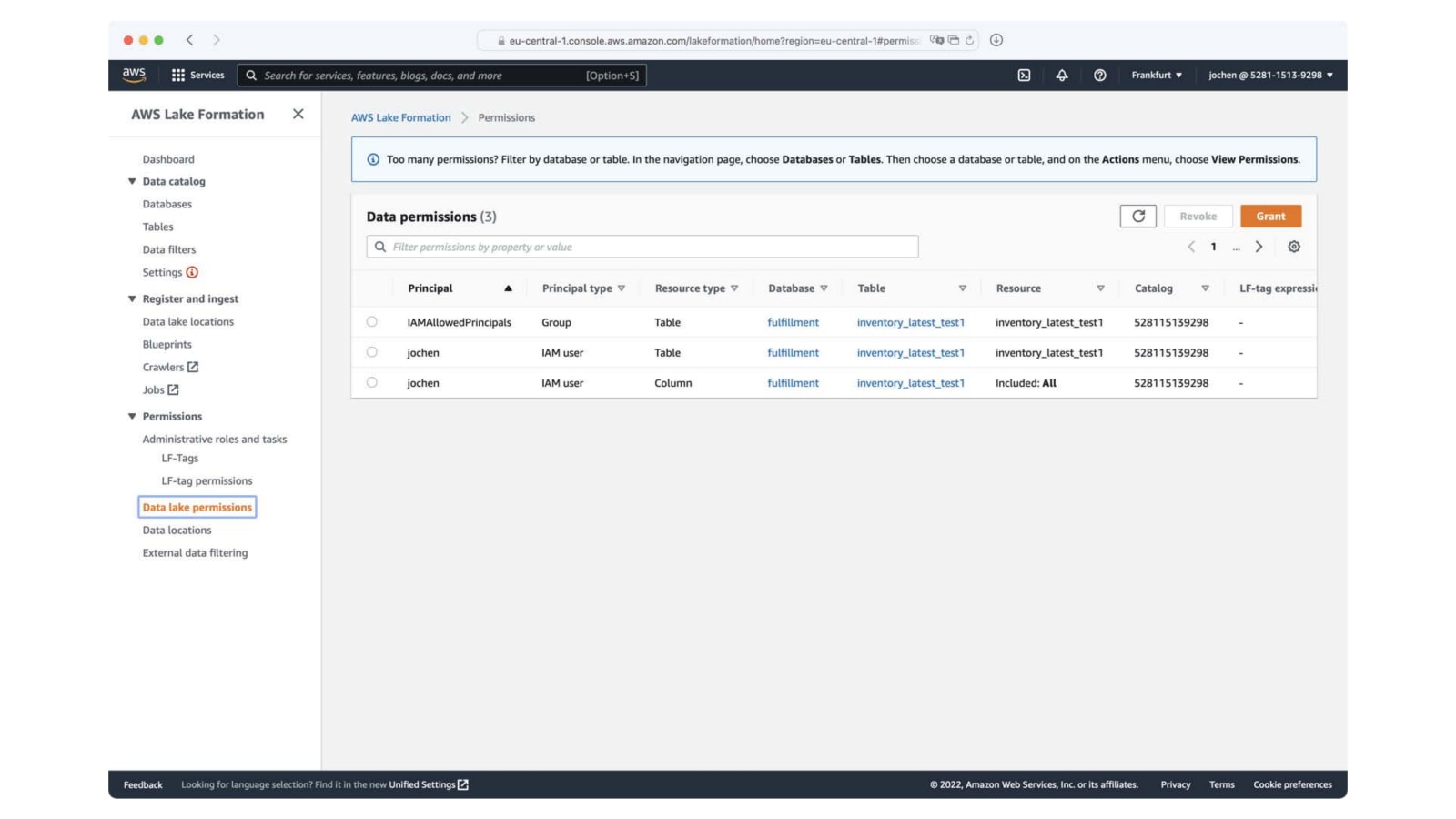Click the filter permissions input field
Image resolution: width=1456 pixels, height=819 pixels.
[642, 247]
